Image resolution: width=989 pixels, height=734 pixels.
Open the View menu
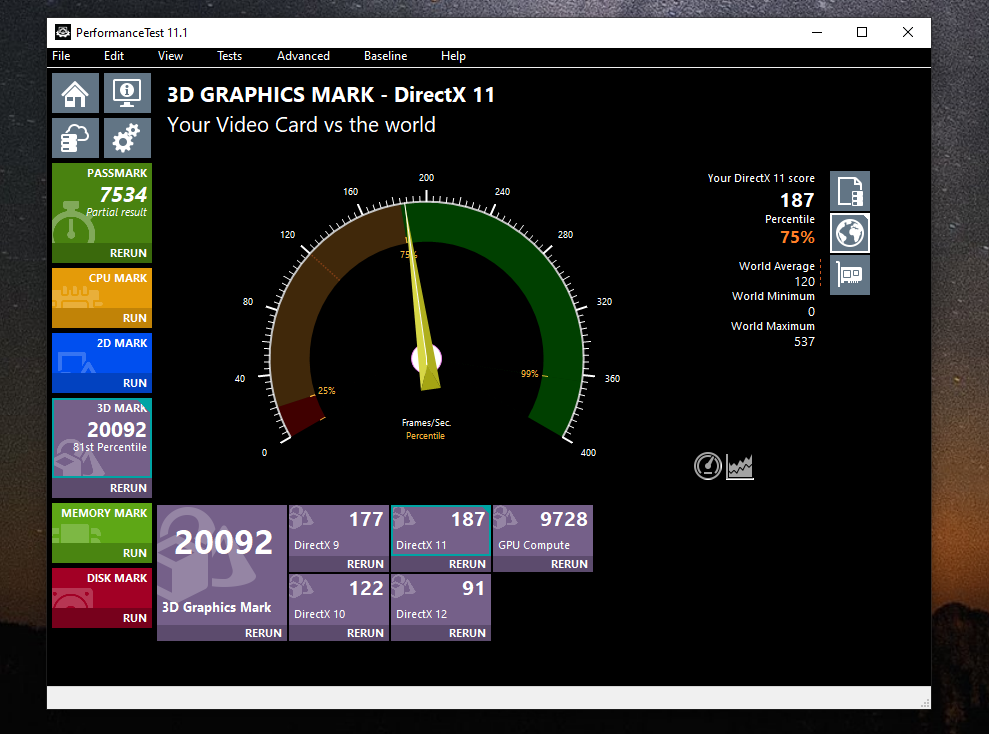click(170, 56)
